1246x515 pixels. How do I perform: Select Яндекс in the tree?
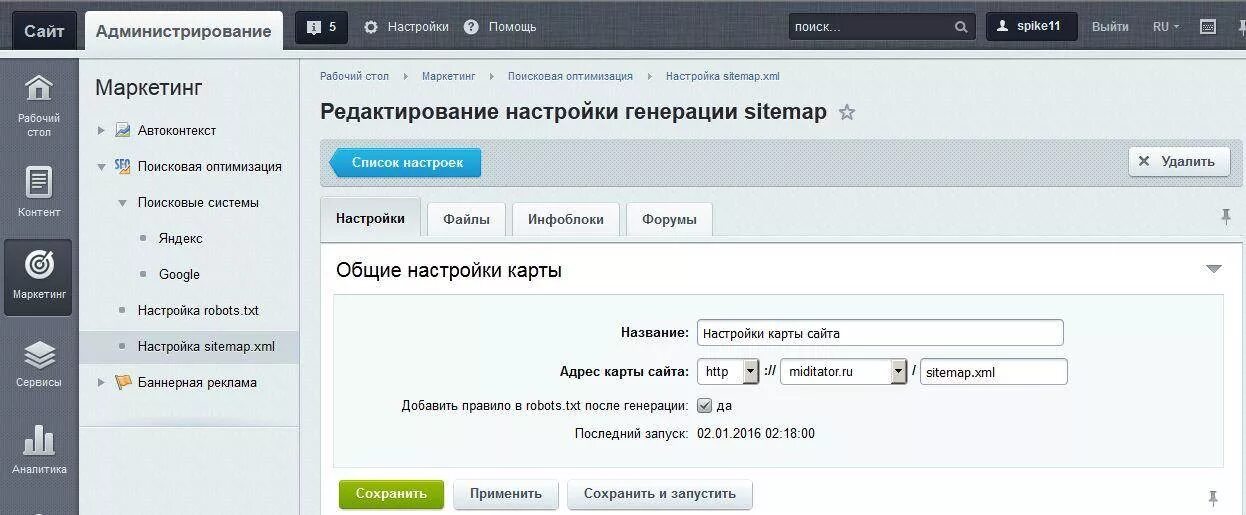pyautogui.click(x=180, y=238)
